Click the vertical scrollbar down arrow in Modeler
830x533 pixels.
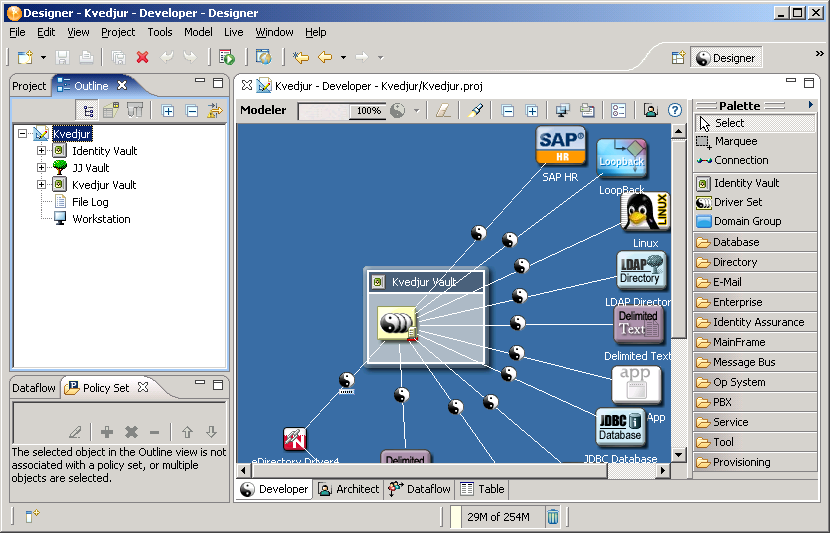coord(679,455)
